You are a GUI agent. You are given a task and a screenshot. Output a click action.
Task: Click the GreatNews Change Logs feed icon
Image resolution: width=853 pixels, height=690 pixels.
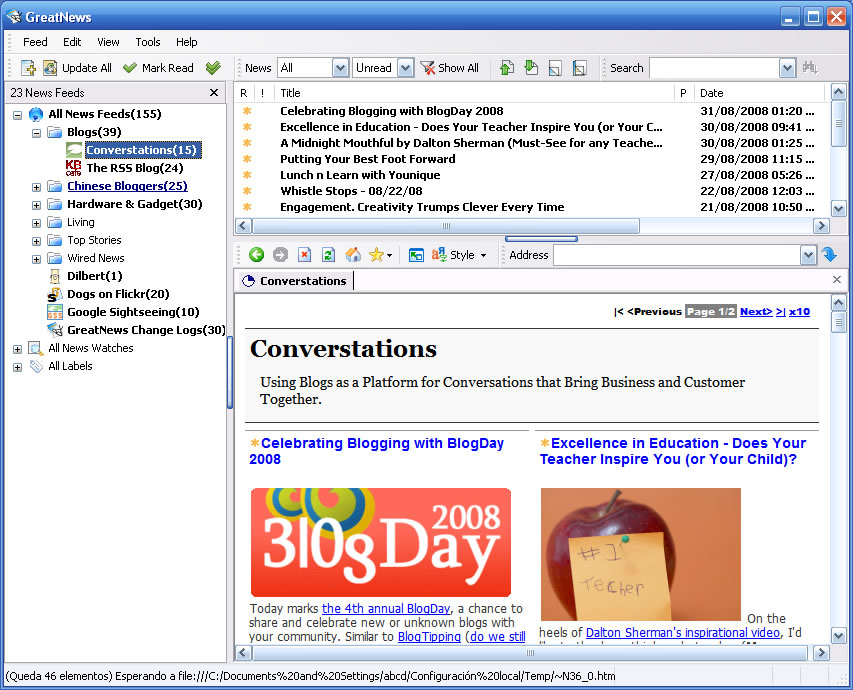click(54, 330)
